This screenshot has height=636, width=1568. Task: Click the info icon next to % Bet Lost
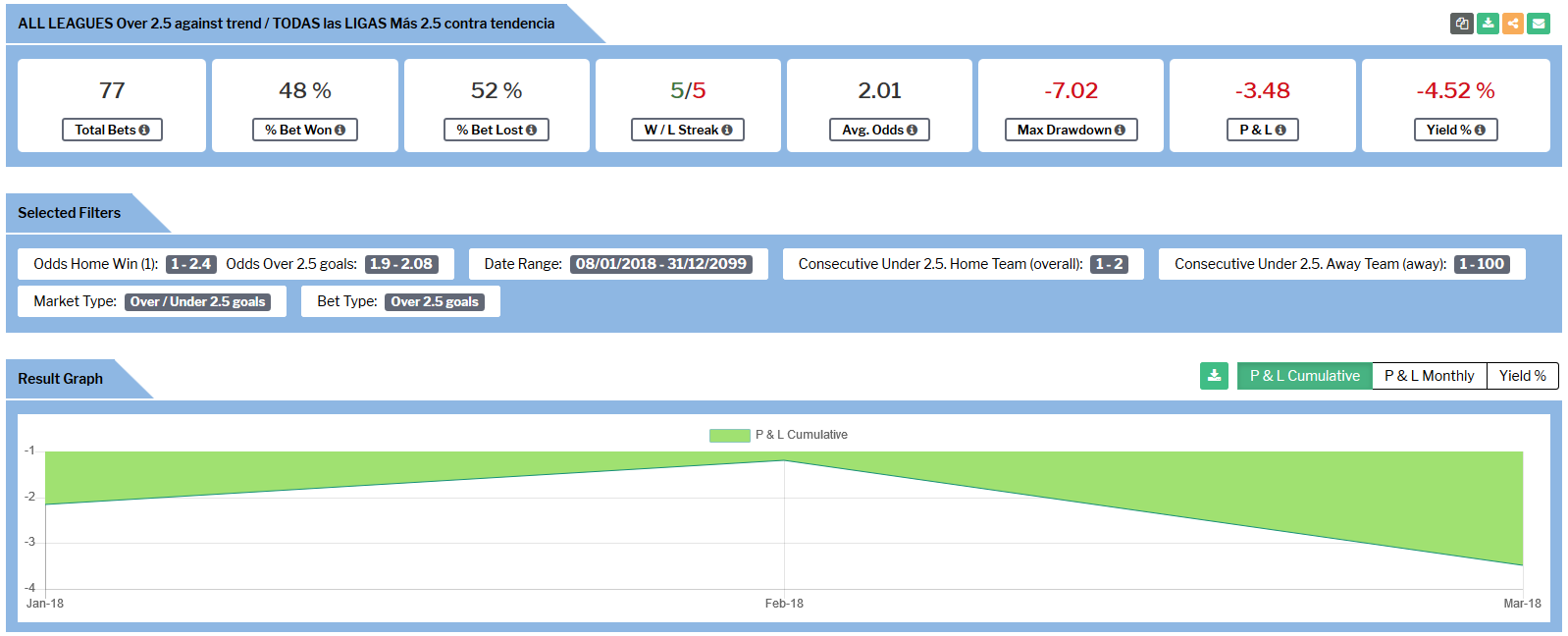coord(531,130)
